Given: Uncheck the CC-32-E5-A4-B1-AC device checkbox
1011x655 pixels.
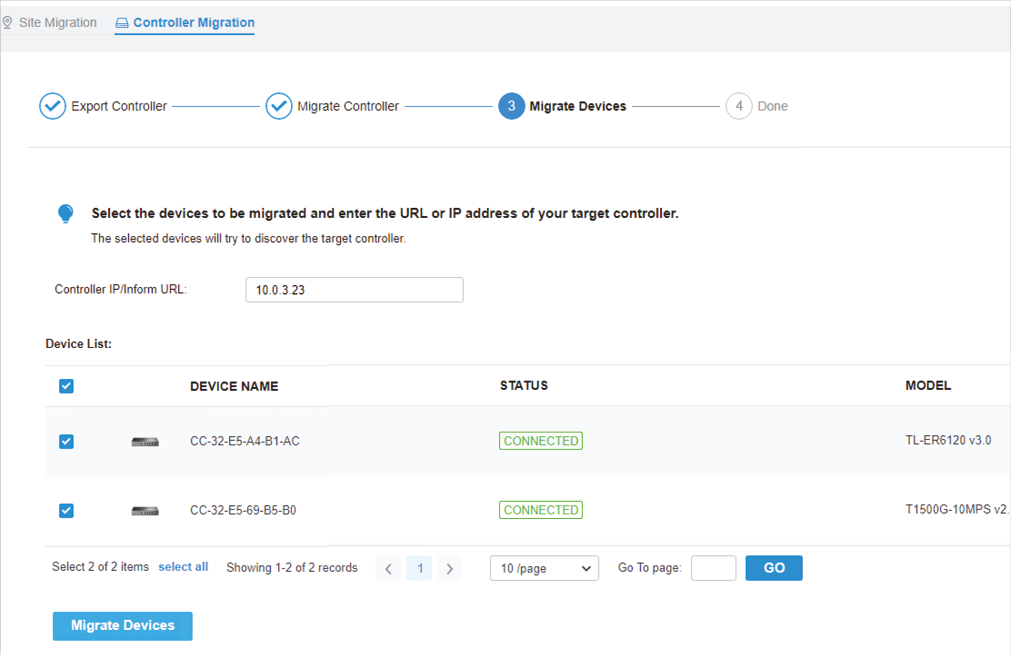Looking at the screenshot, I should pyautogui.click(x=66, y=442).
